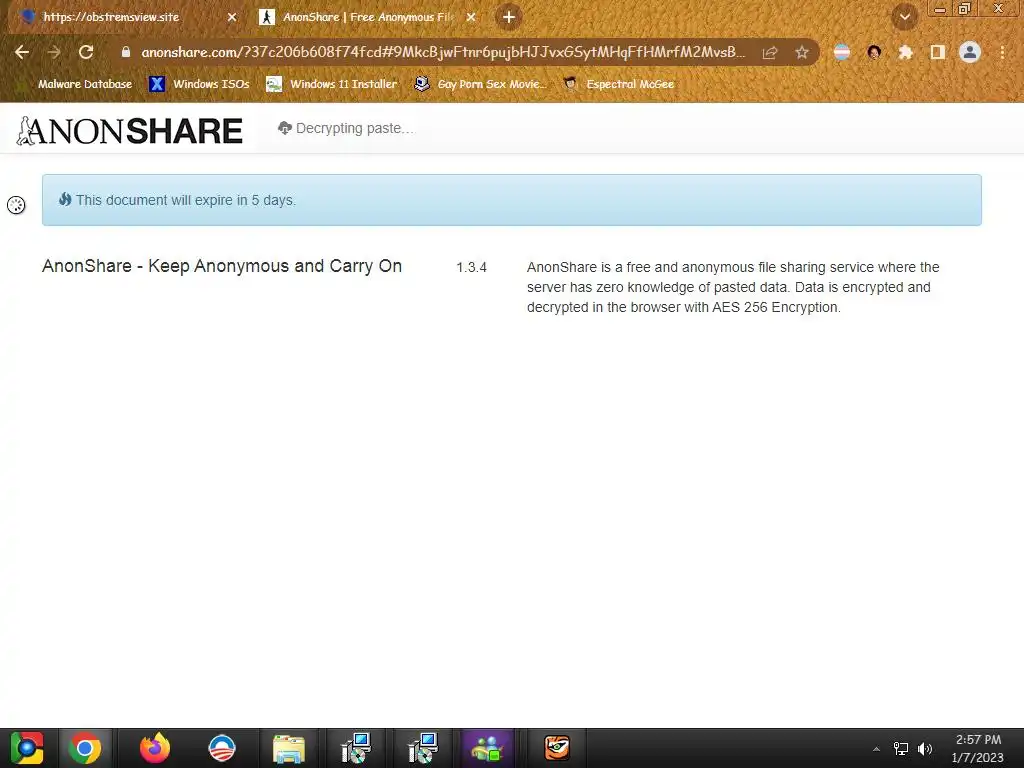Click the AnonShare logo
Screen dimensions: 1024x768
pyautogui.click(x=129, y=131)
